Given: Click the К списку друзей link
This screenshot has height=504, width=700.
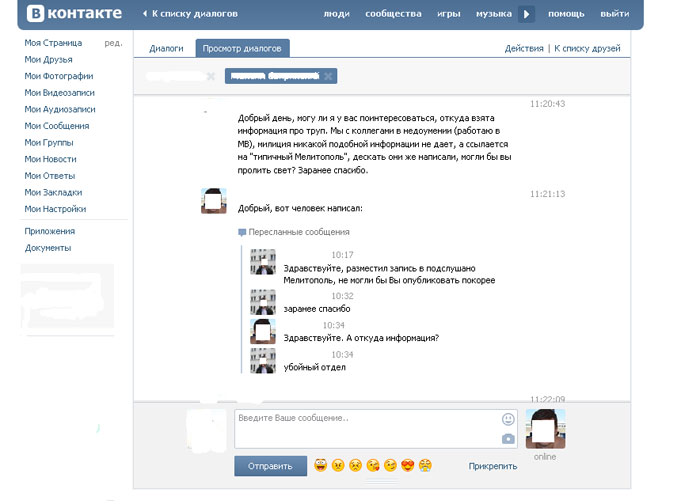Looking at the screenshot, I should (587, 48).
